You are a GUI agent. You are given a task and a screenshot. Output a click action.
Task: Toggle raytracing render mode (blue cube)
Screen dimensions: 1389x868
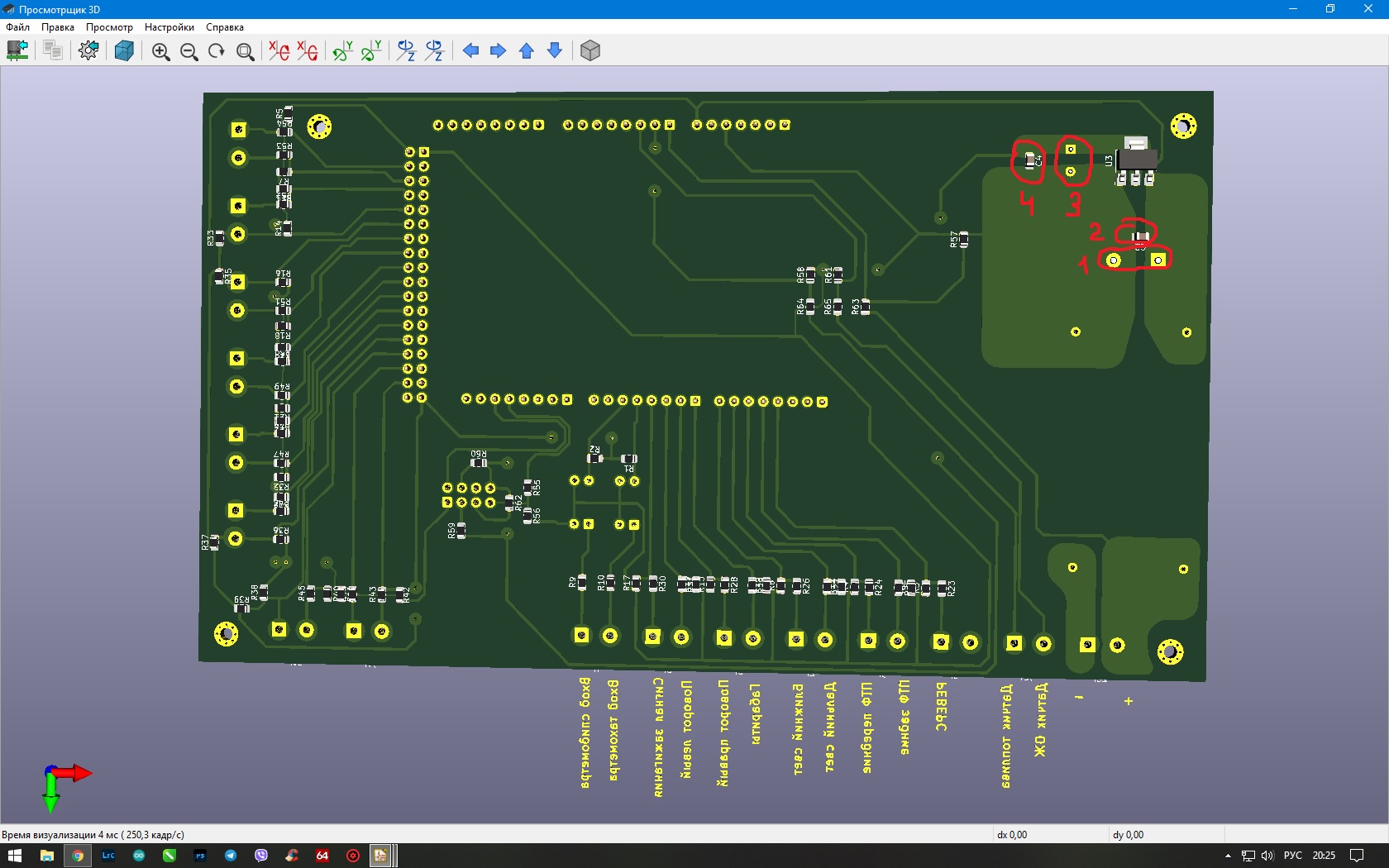124,50
